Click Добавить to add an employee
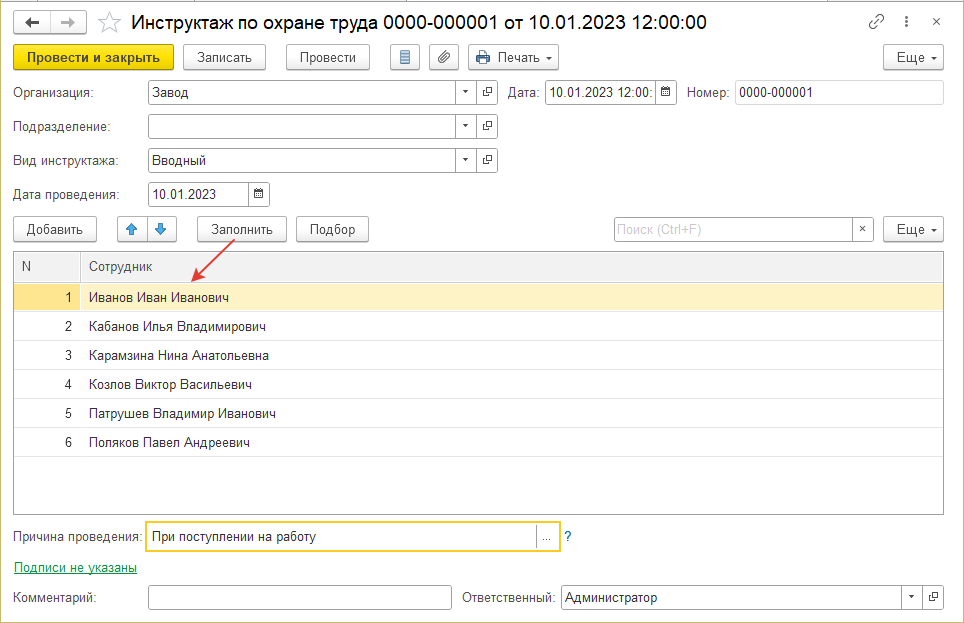This screenshot has height=623, width=964. pos(55,229)
